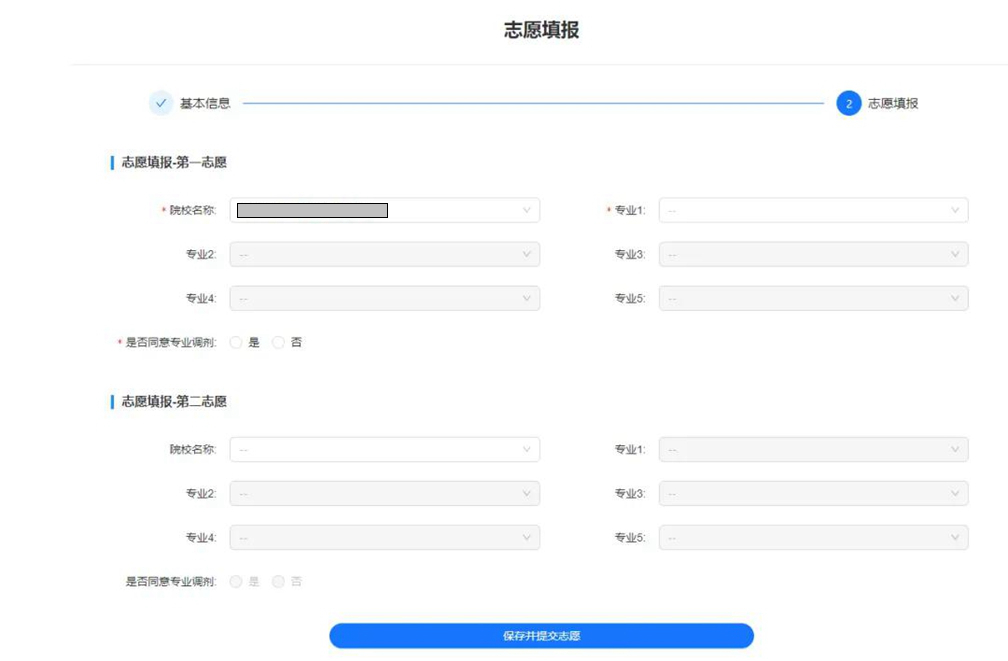The width and height of the screenshot is (1008, 661).
Task: Expand first choice 专业2 dropdown
Action: [384, 254]
